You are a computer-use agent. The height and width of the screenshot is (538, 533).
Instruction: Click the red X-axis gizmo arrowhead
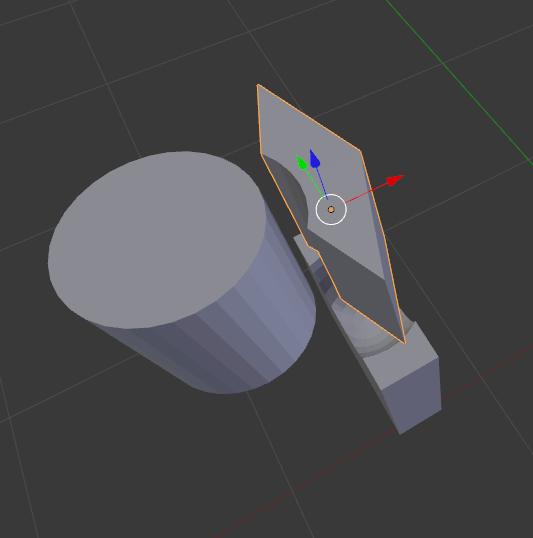pos(395,180)
